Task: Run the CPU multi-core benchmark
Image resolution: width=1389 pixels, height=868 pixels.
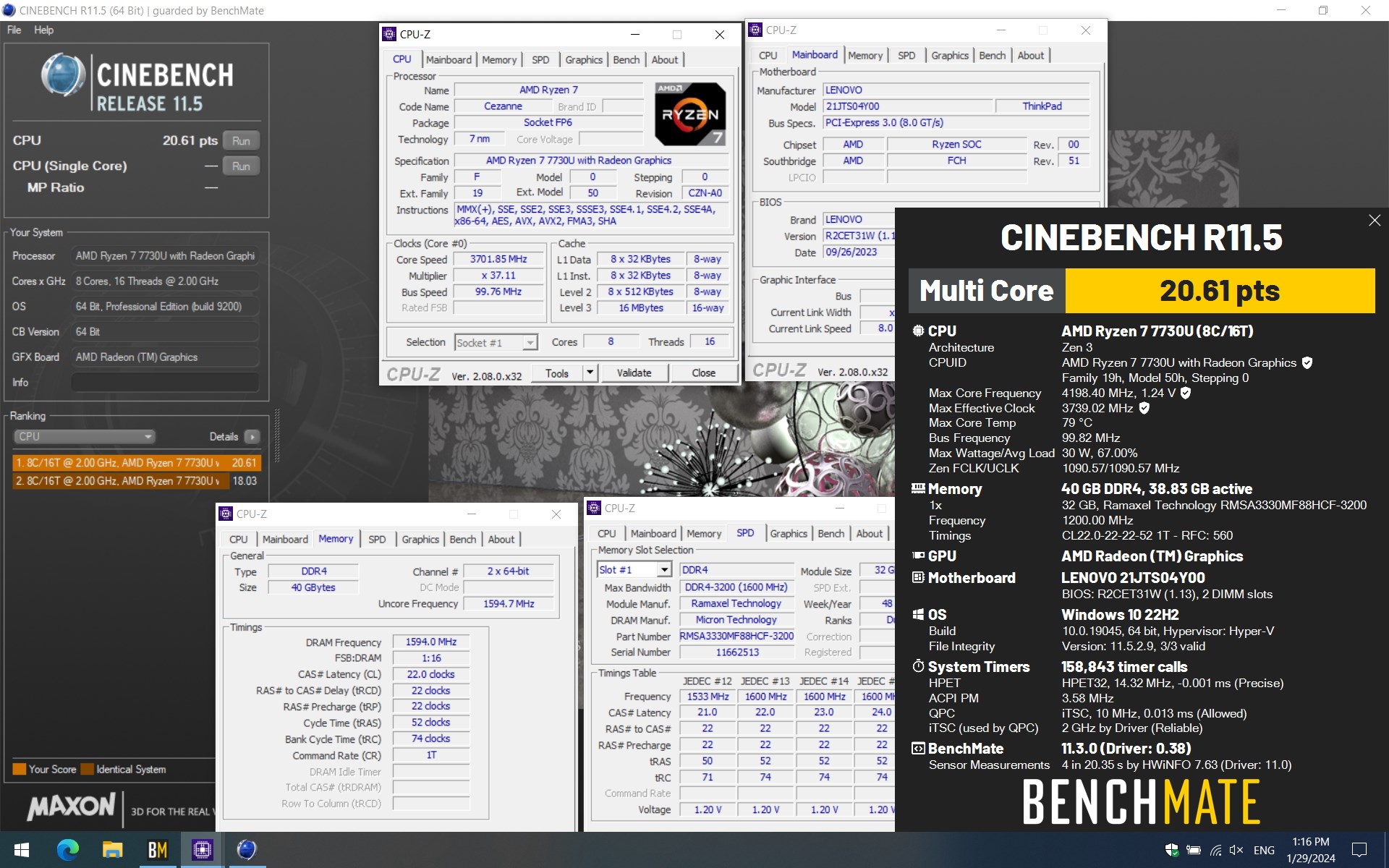Action: [x=241, y=141]
